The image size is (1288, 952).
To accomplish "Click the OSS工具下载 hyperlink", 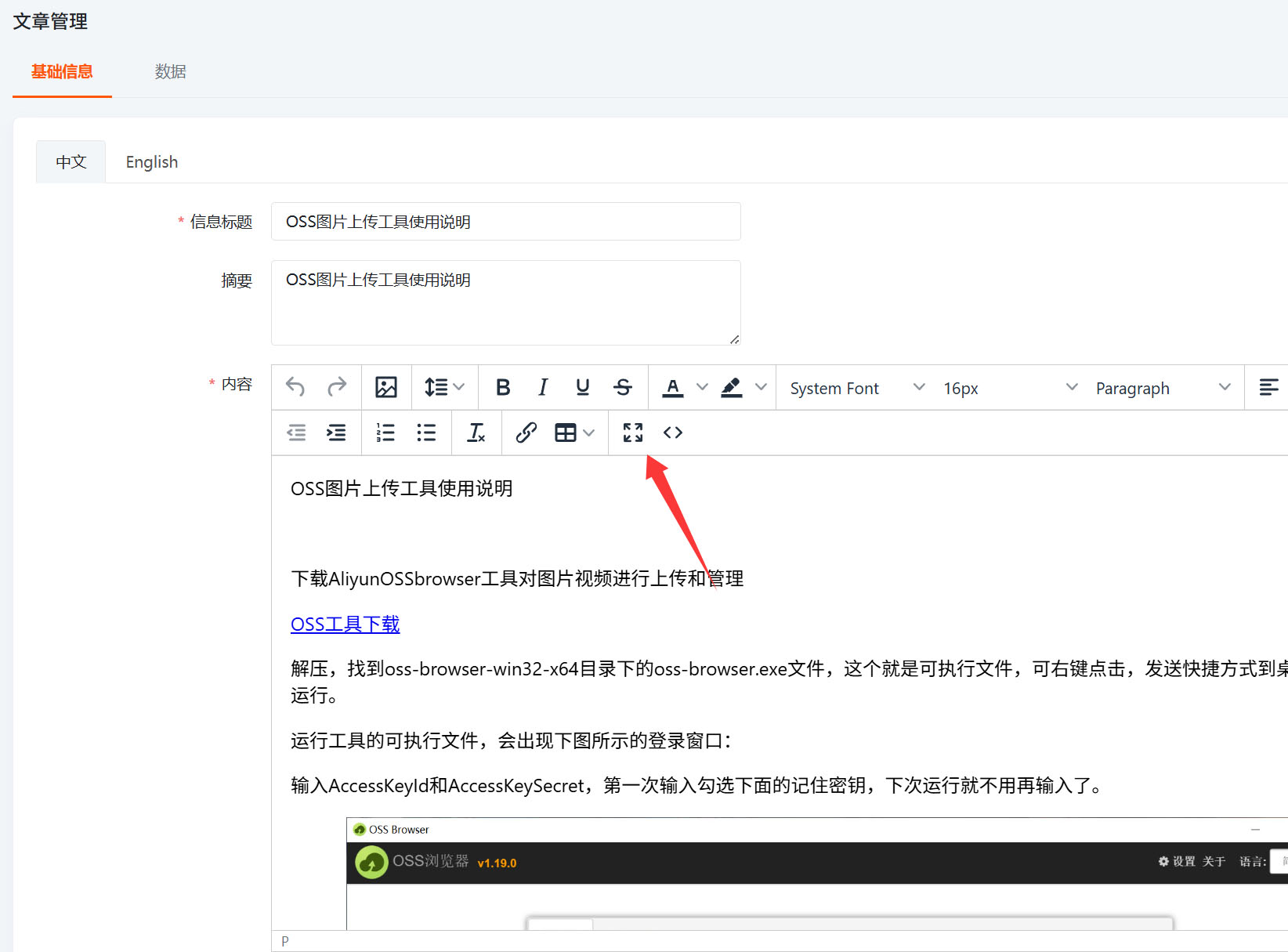I will coord(345,624).
